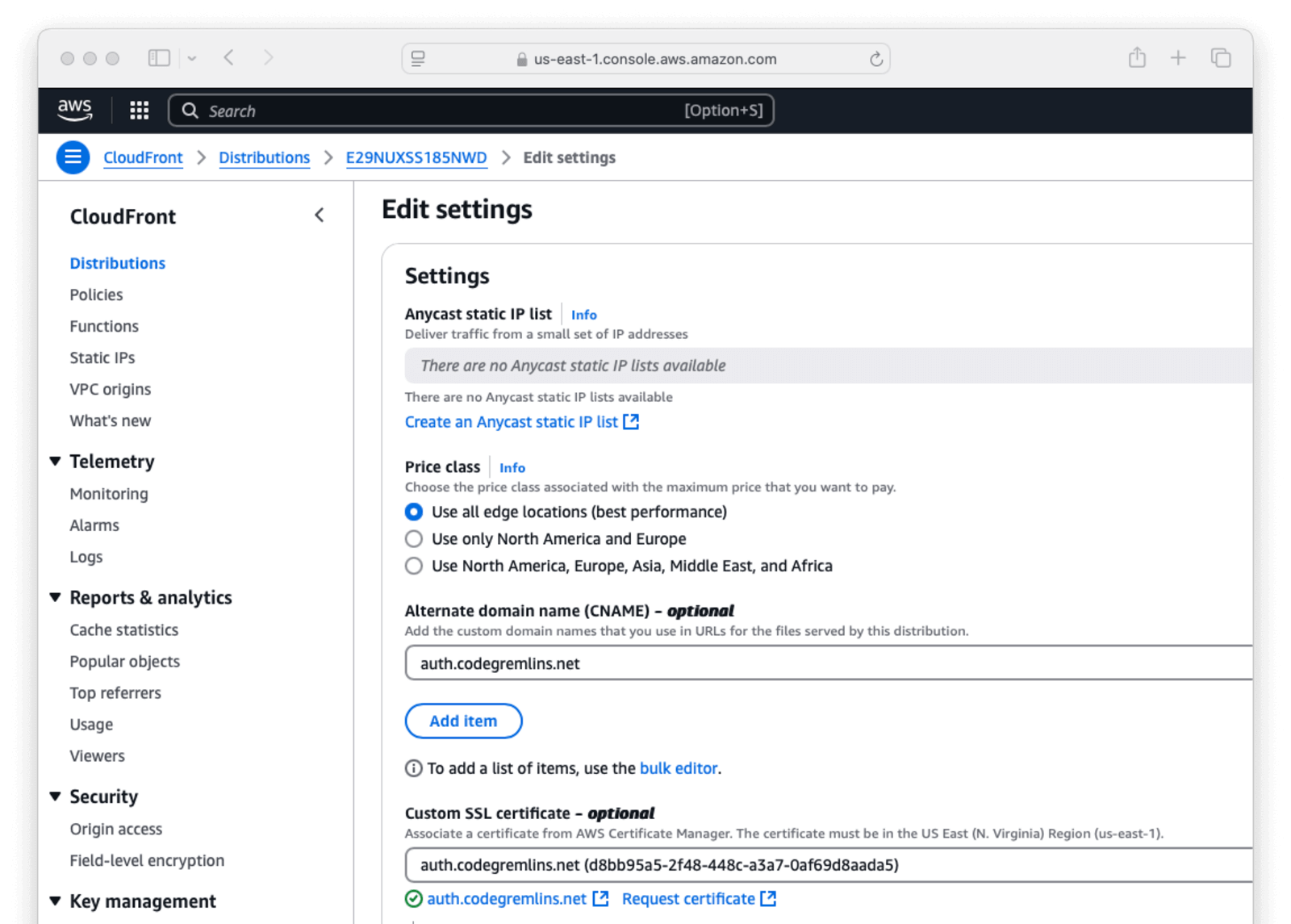The image size is (1291, 924).
Task: Click the Add item button
Action: click(463, 721)
